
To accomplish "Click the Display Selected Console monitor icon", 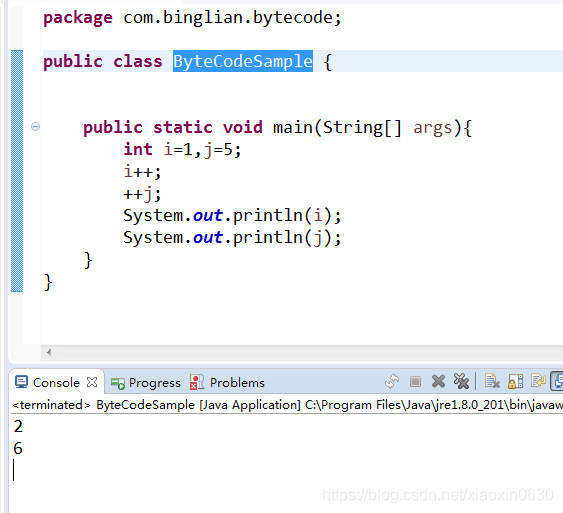I will tap(558, 381).
